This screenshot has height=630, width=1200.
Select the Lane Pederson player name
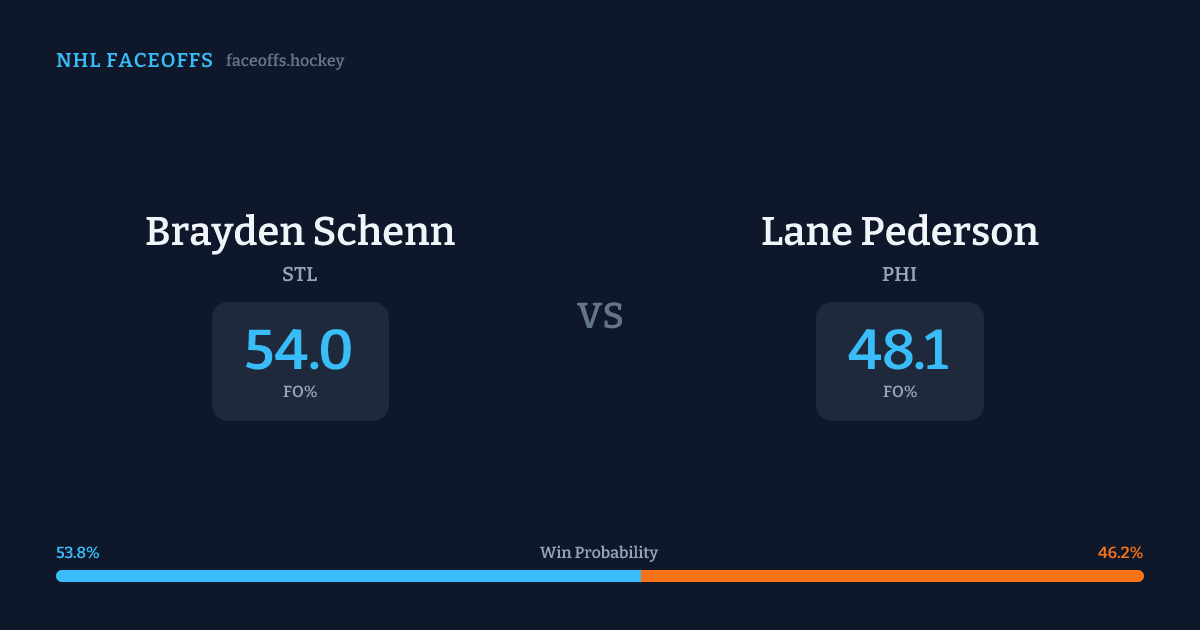[x=900, y=232]
